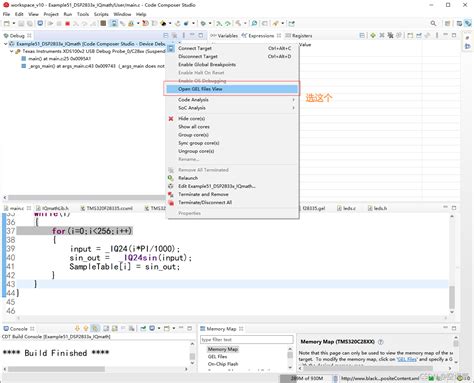Image resolution: width=474 pixels, height=383 pixels.
Task: Maximize the Debug view panel
Action: pos(200,35)
